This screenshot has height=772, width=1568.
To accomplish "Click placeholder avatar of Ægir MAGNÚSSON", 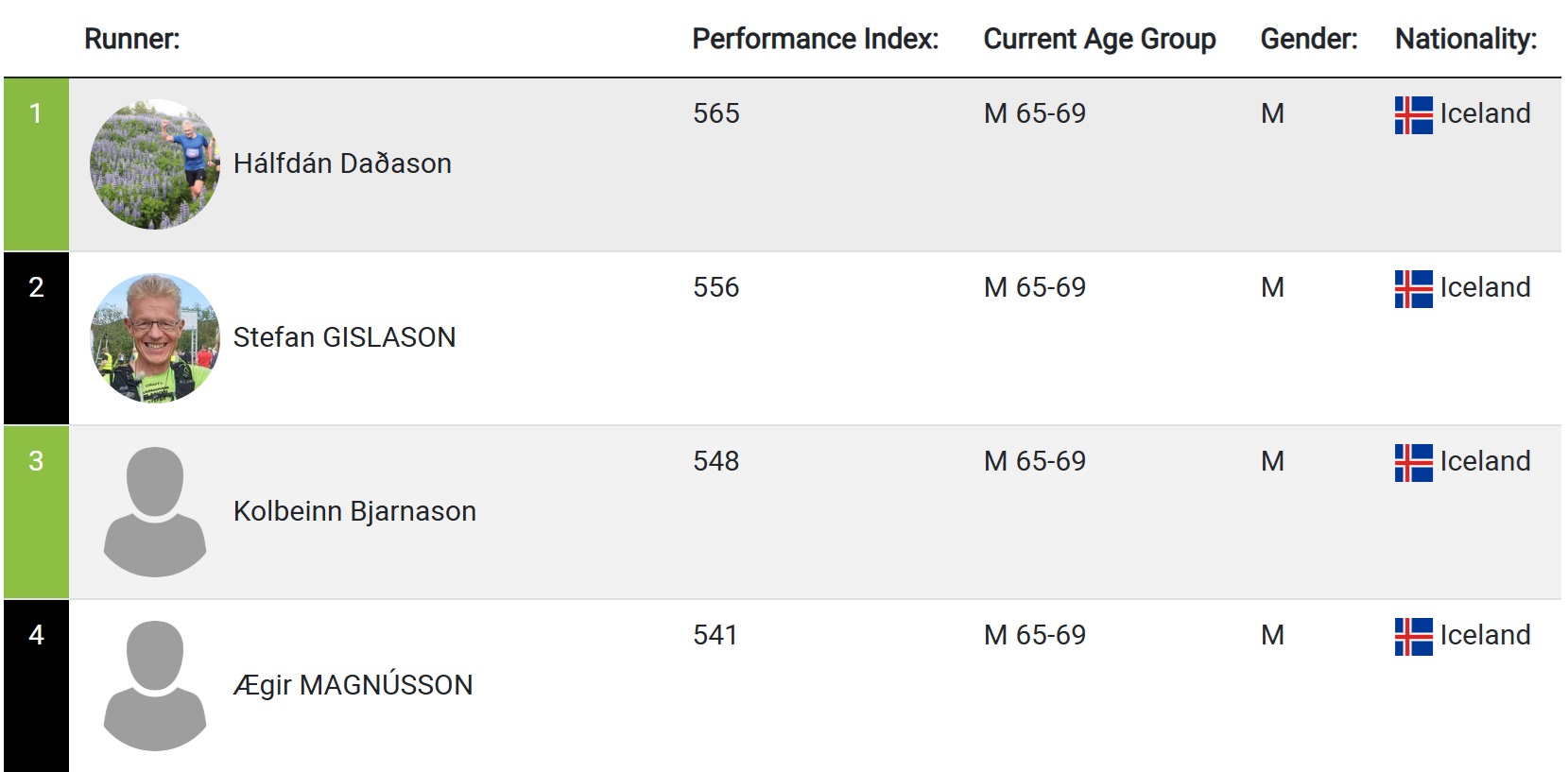I will click(155, 685).
